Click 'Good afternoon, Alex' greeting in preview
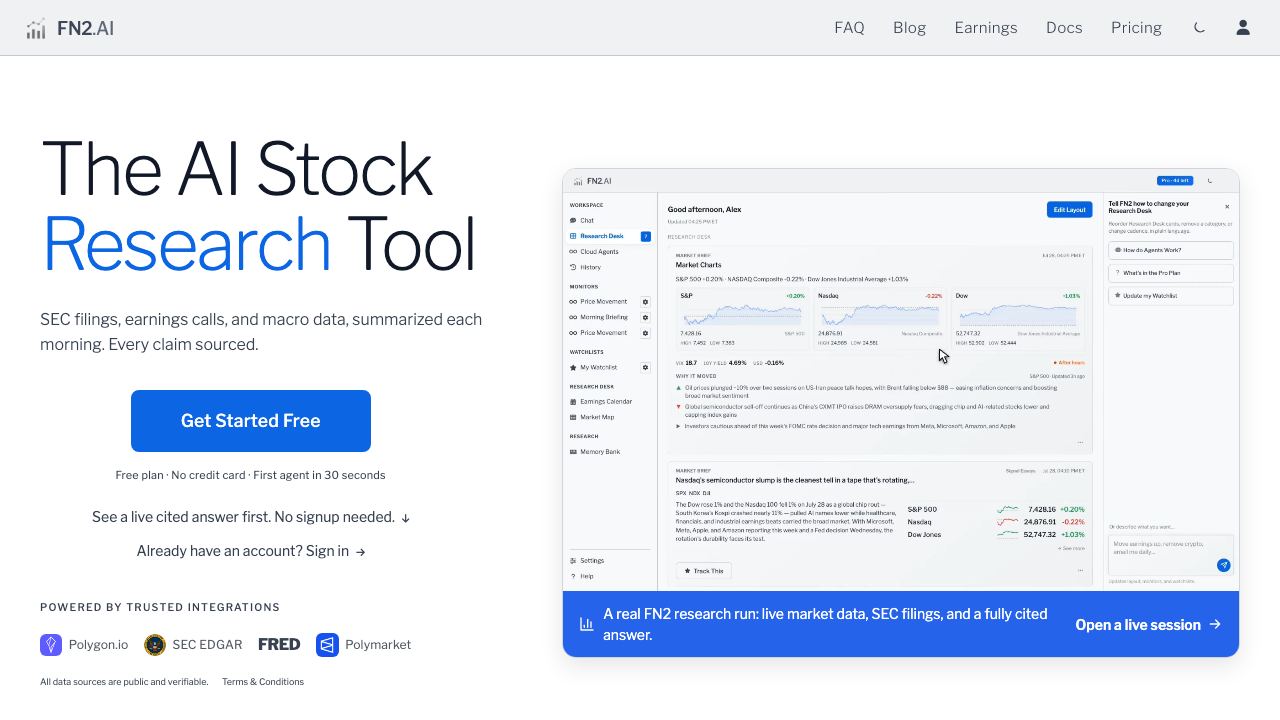Viewport: 1280px width, 720px height. pos(705,209)
